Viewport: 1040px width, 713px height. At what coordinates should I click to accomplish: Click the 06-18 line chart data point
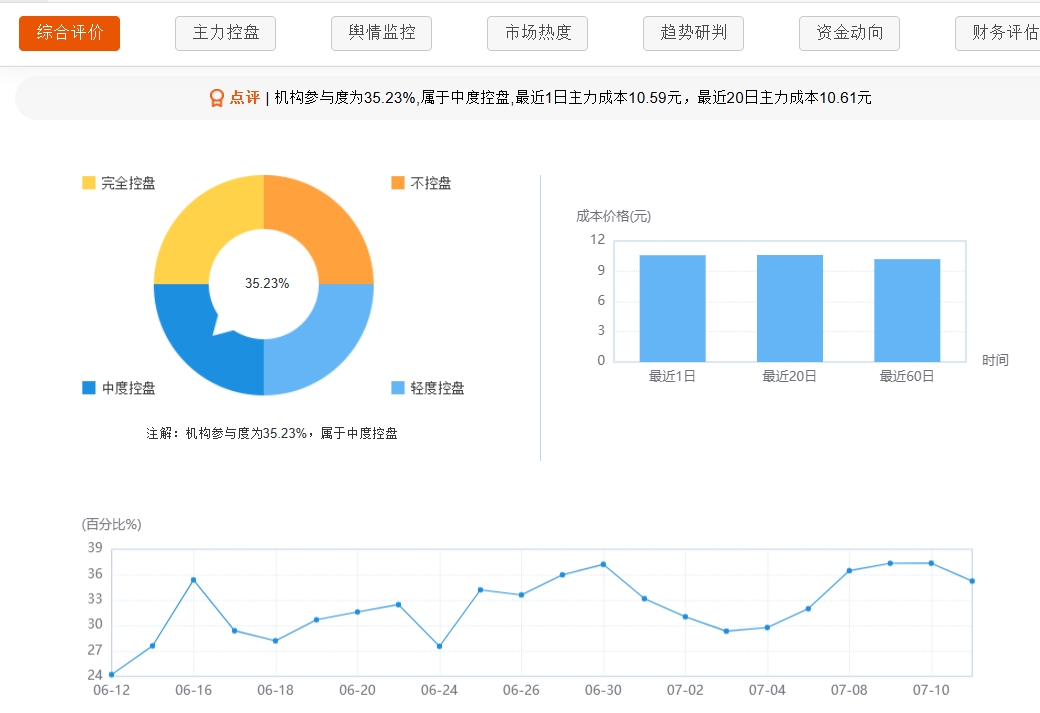point(275,641)
